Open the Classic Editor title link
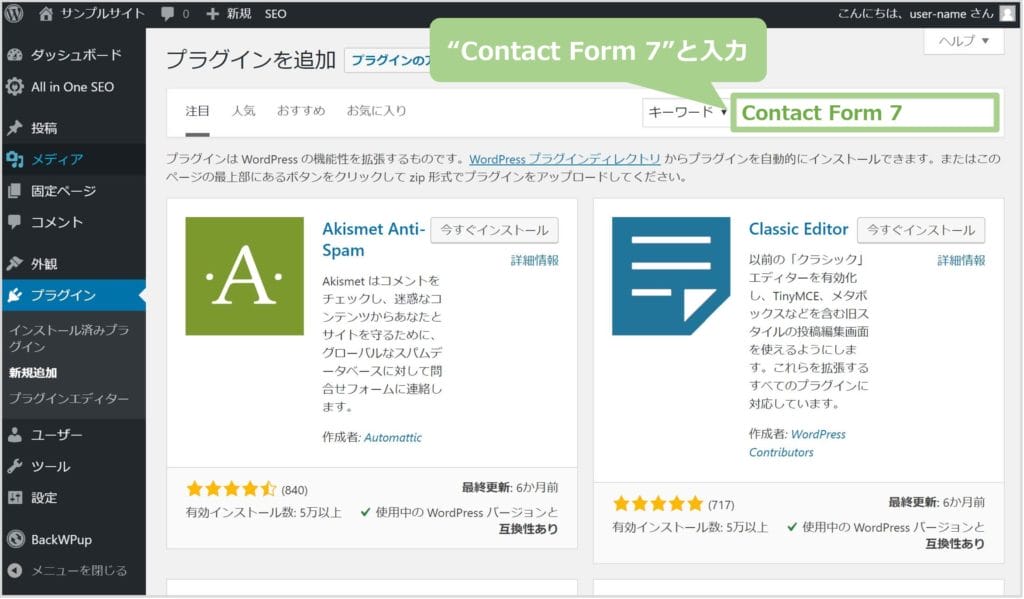 click(x=798, y=229)
